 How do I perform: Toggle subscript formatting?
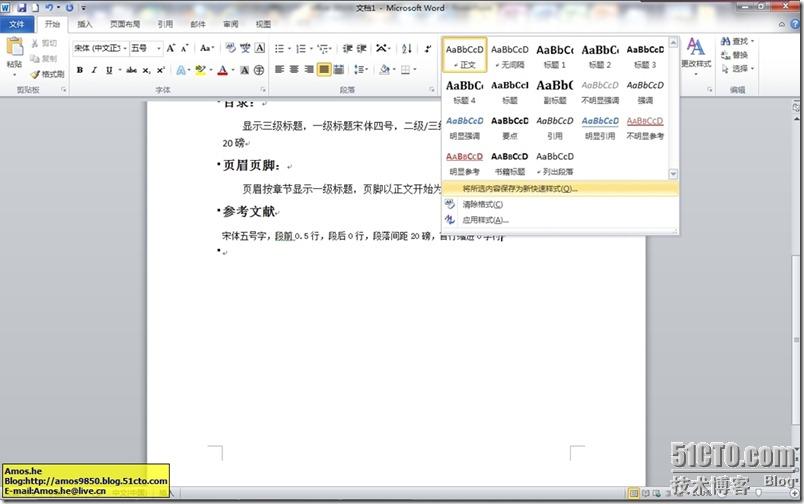tap(146, 70)
